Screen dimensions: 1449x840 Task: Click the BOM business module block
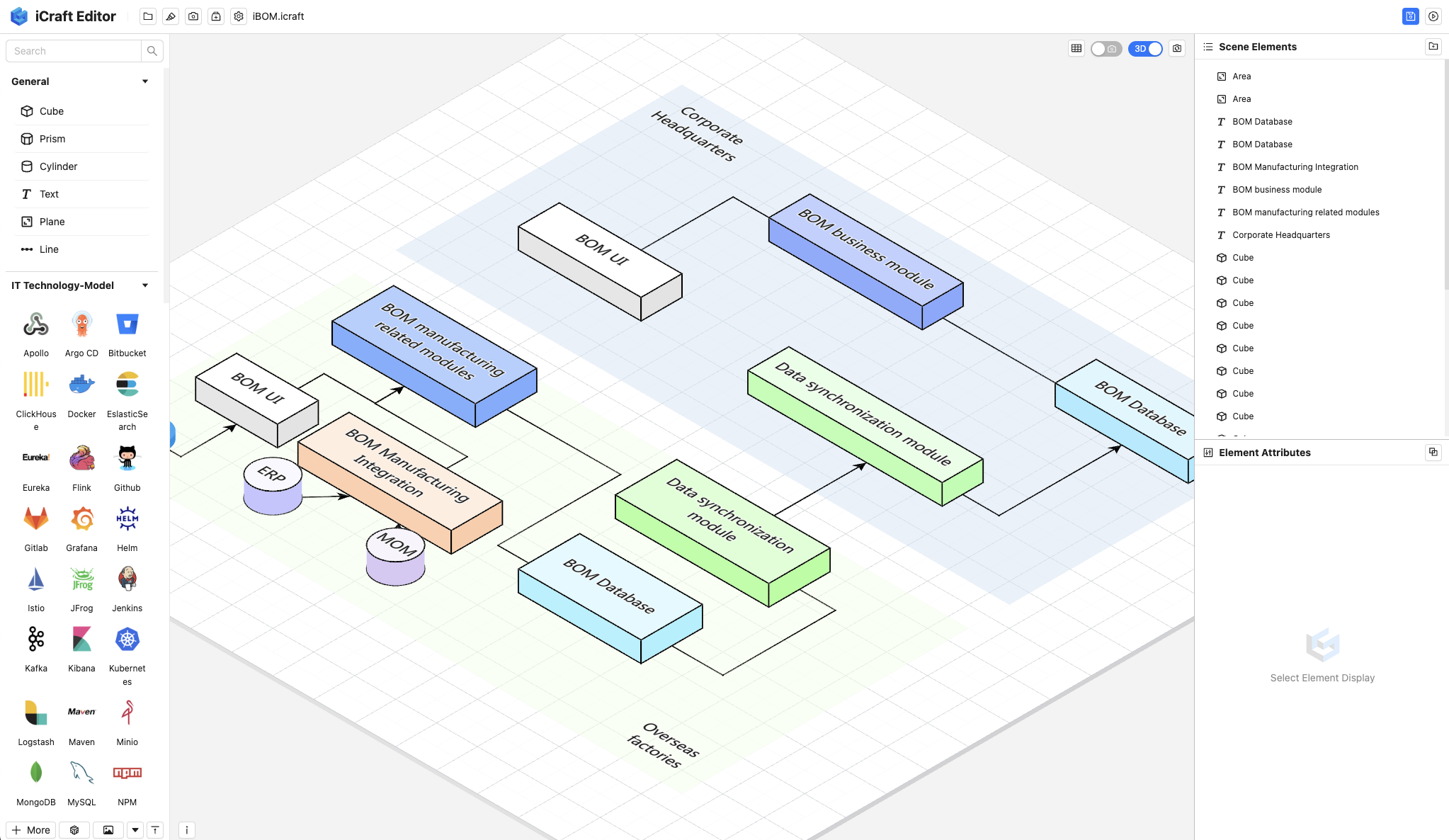865,261
